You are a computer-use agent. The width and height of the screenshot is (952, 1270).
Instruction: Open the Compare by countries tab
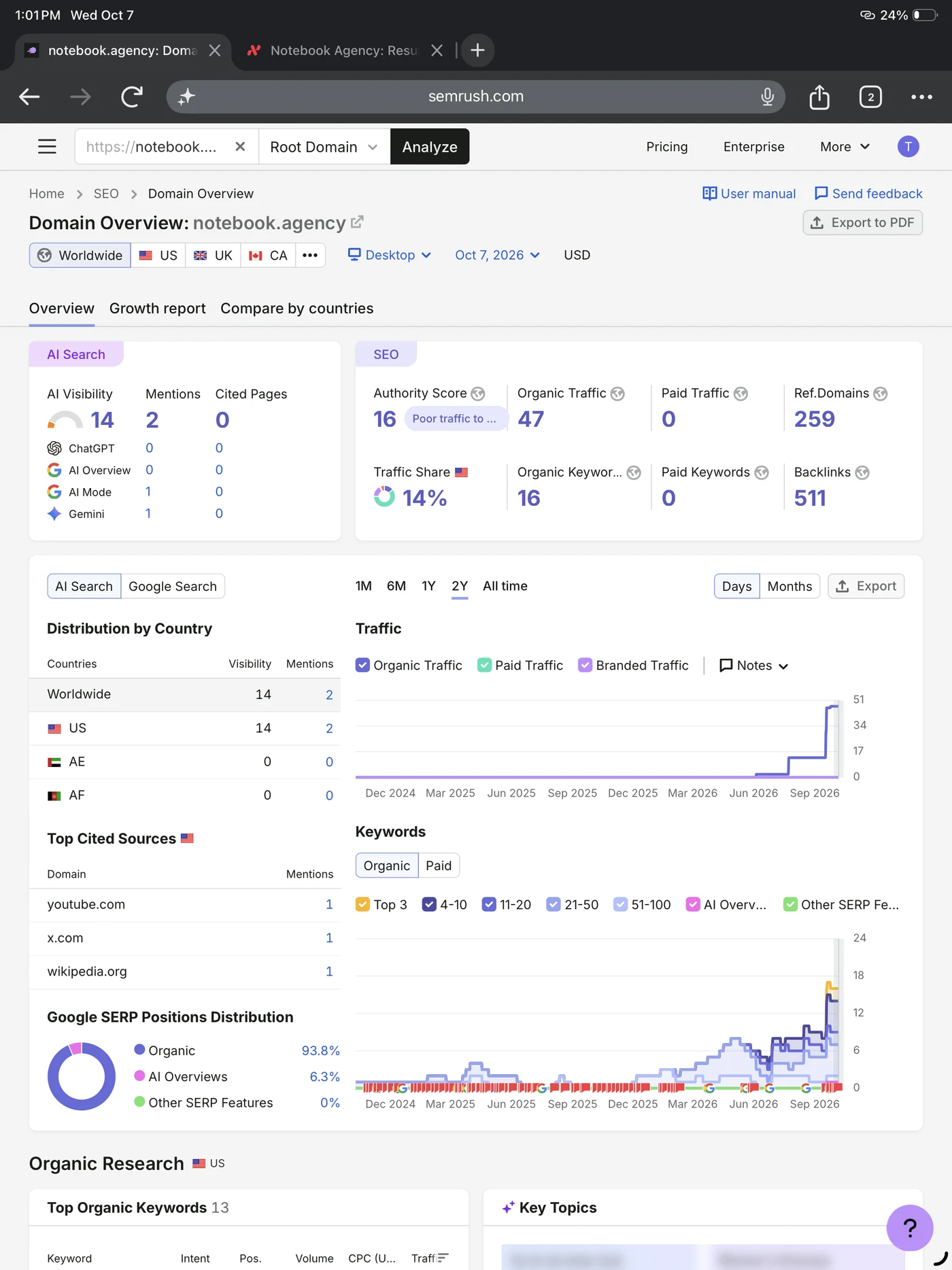297,308
